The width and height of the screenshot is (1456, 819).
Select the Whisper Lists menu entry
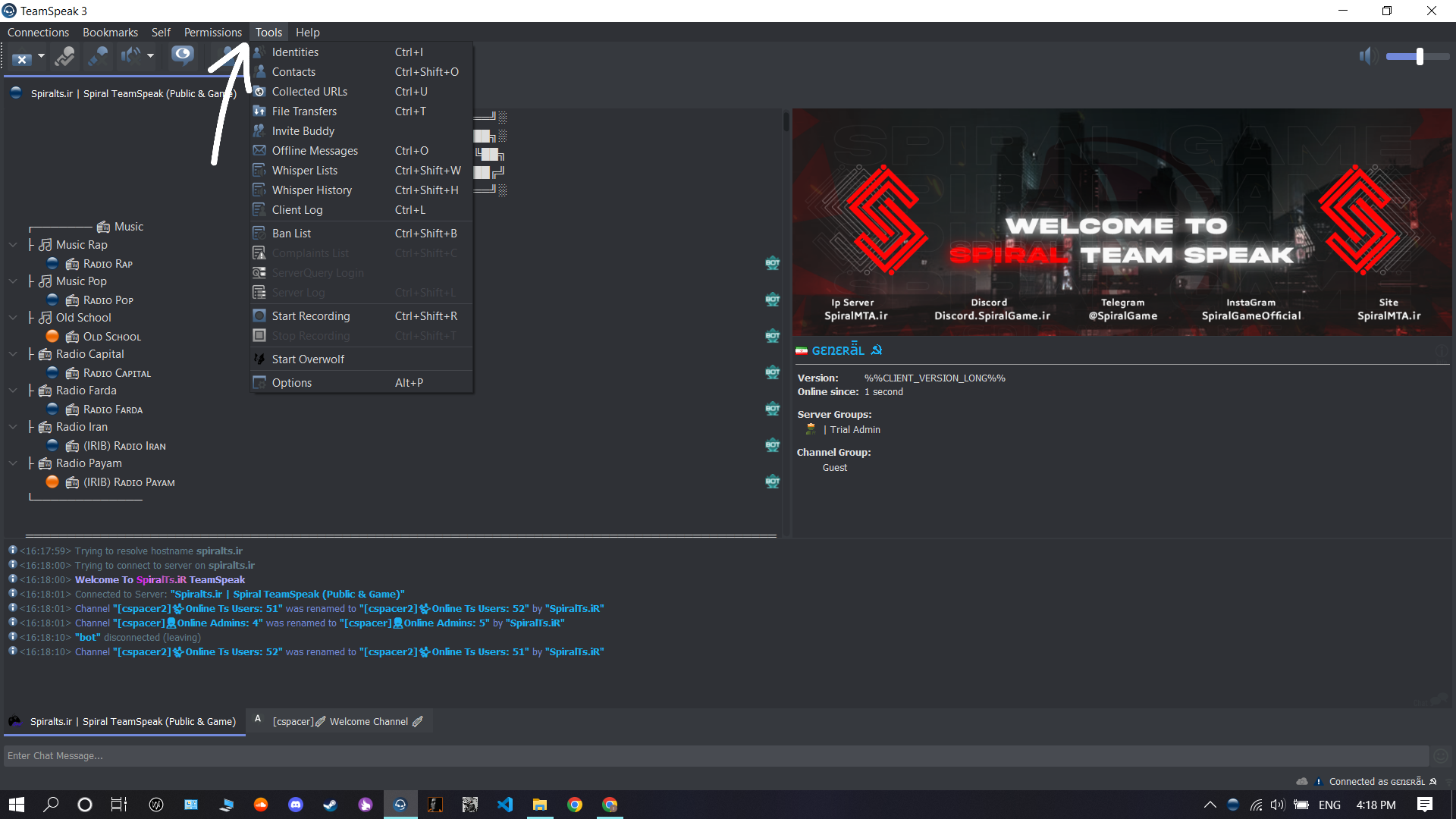pyautogui.click(x=303, y=170)
